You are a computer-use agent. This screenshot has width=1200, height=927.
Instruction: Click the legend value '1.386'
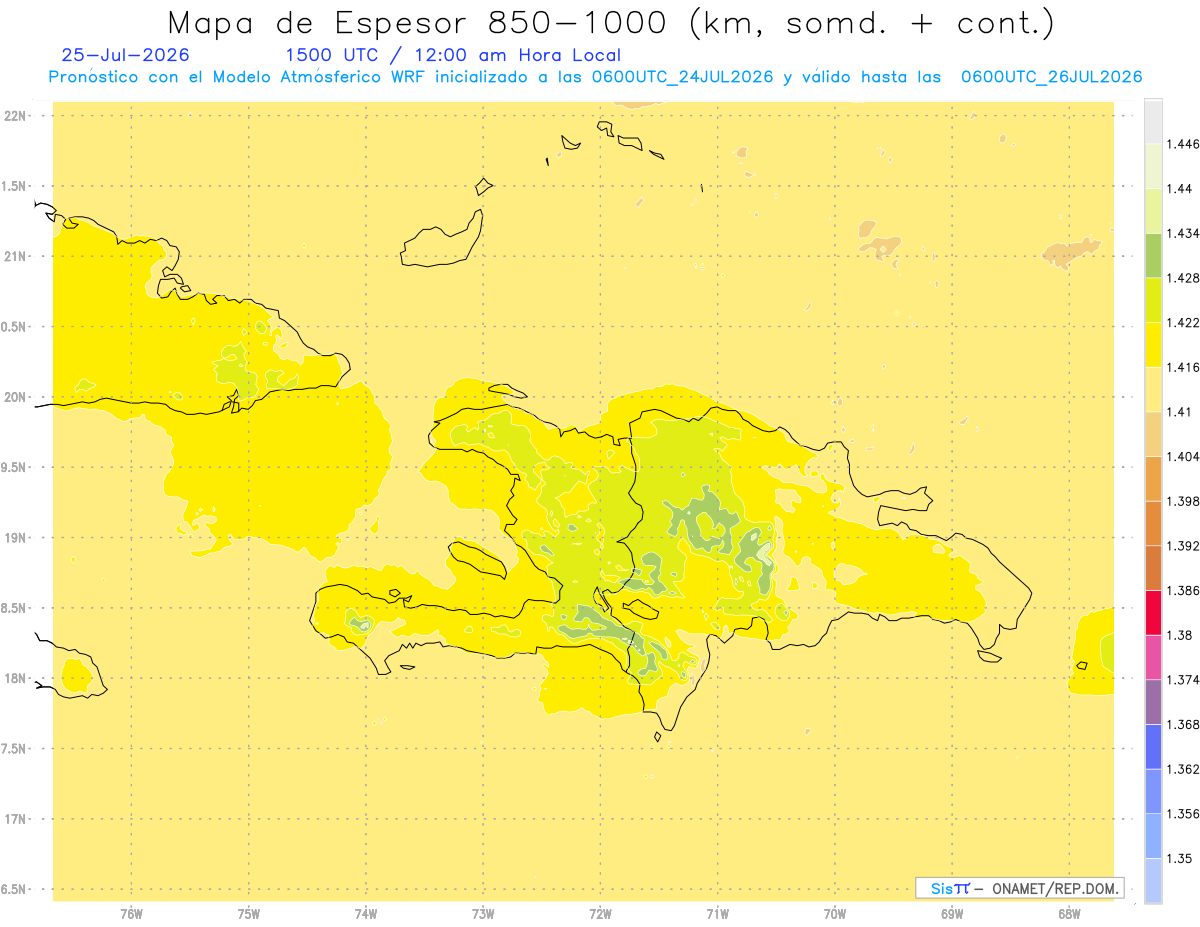1182,590
